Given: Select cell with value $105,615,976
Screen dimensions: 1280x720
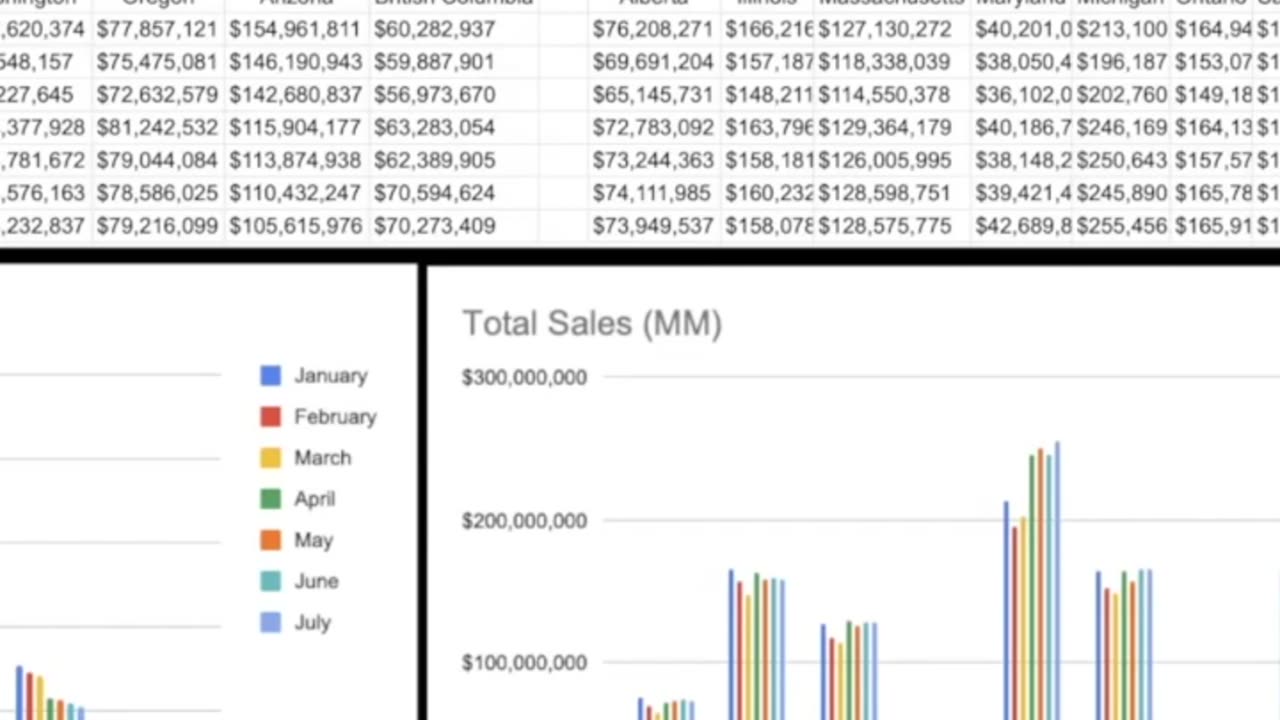Looking at the screenshot, I should [x=295, y=226].
